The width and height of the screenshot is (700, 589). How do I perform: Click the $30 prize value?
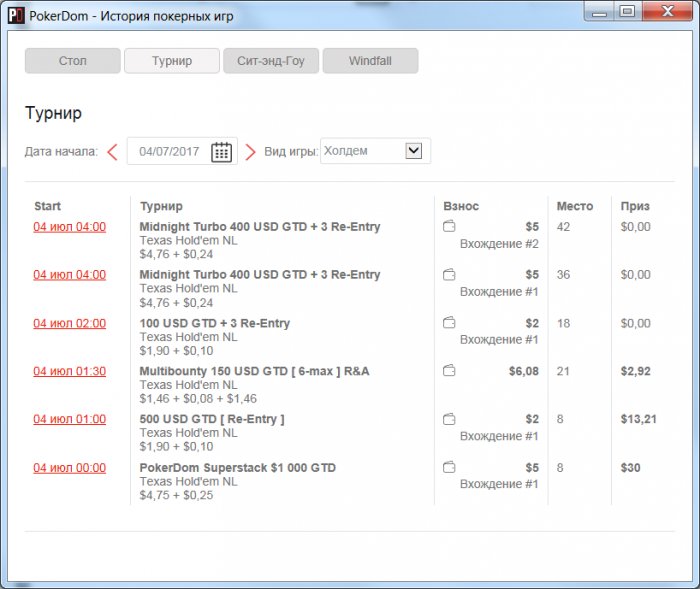(630, 468)
